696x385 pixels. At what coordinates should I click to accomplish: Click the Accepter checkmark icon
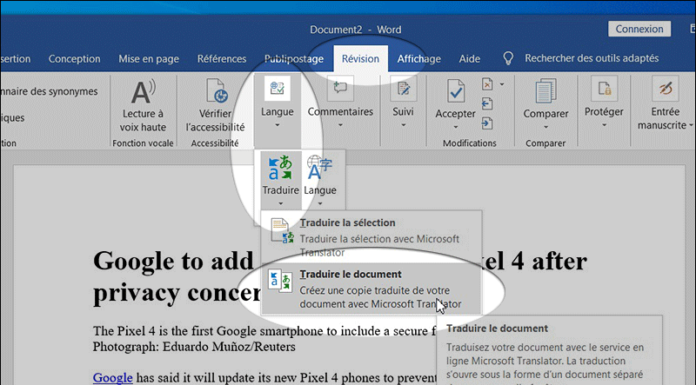point(455,91)
